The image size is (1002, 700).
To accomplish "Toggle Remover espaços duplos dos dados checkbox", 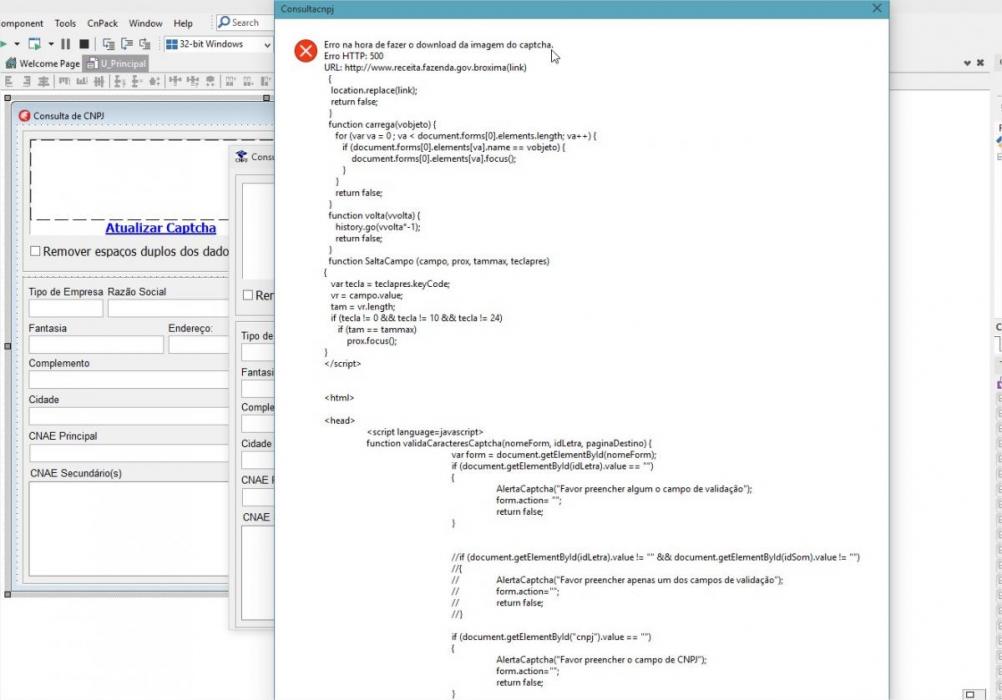I will point(35,251).
